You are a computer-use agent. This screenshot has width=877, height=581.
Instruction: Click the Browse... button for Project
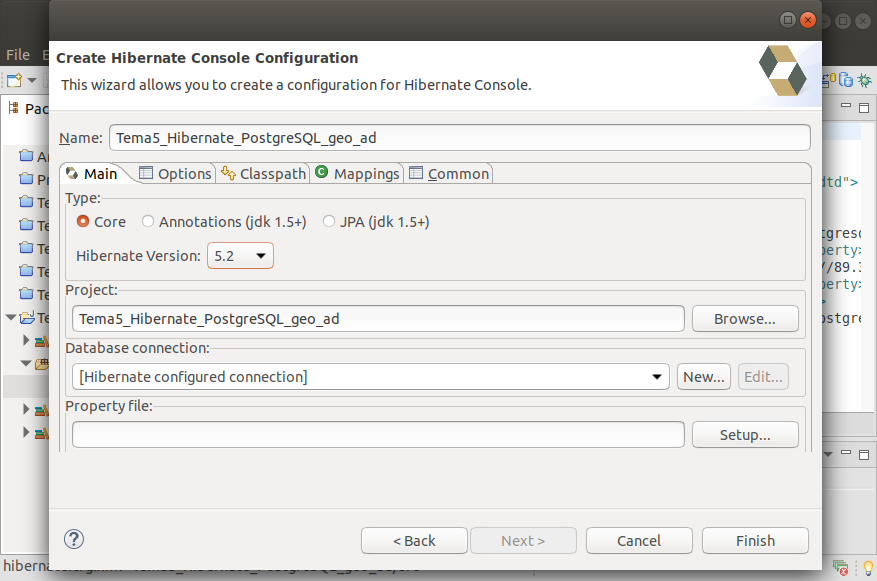click(745, 319)
